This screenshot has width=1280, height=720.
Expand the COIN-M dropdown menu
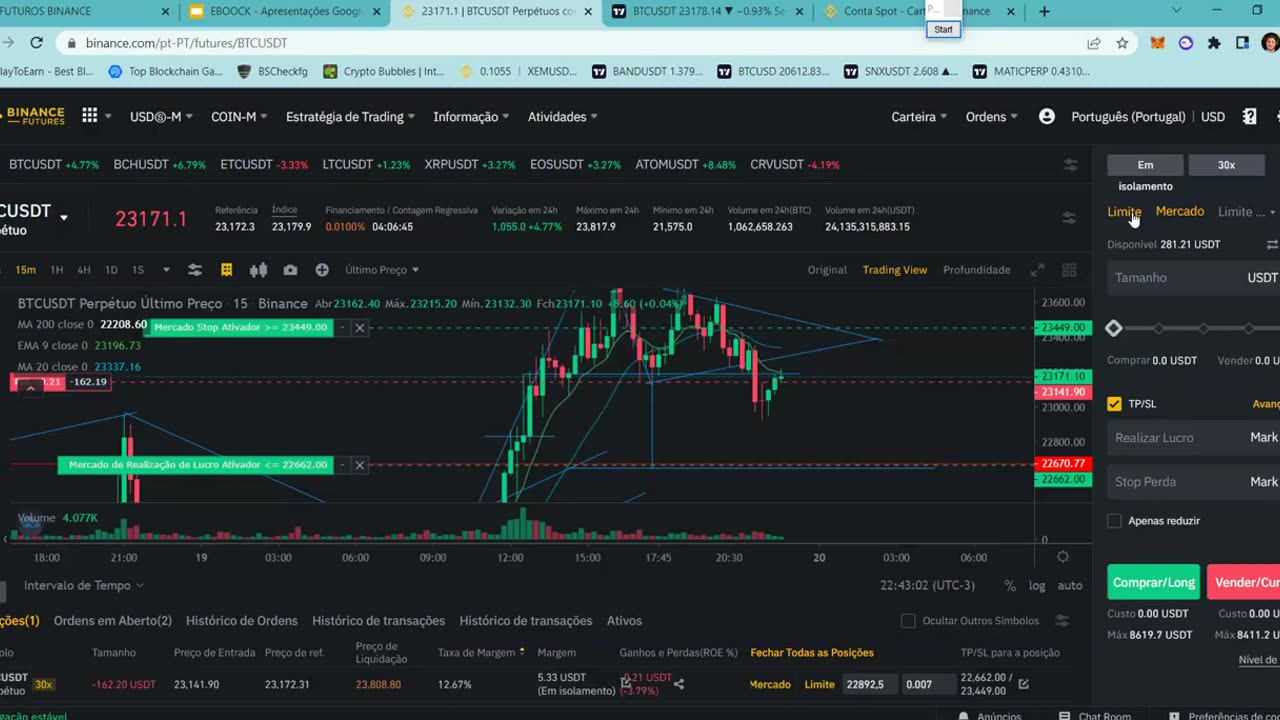(239, 117)
